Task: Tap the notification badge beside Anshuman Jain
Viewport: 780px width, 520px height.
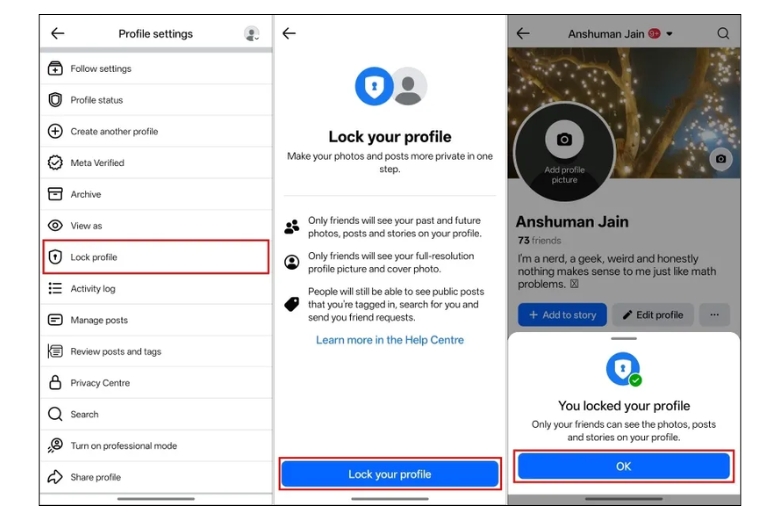Action: point(655,34)
